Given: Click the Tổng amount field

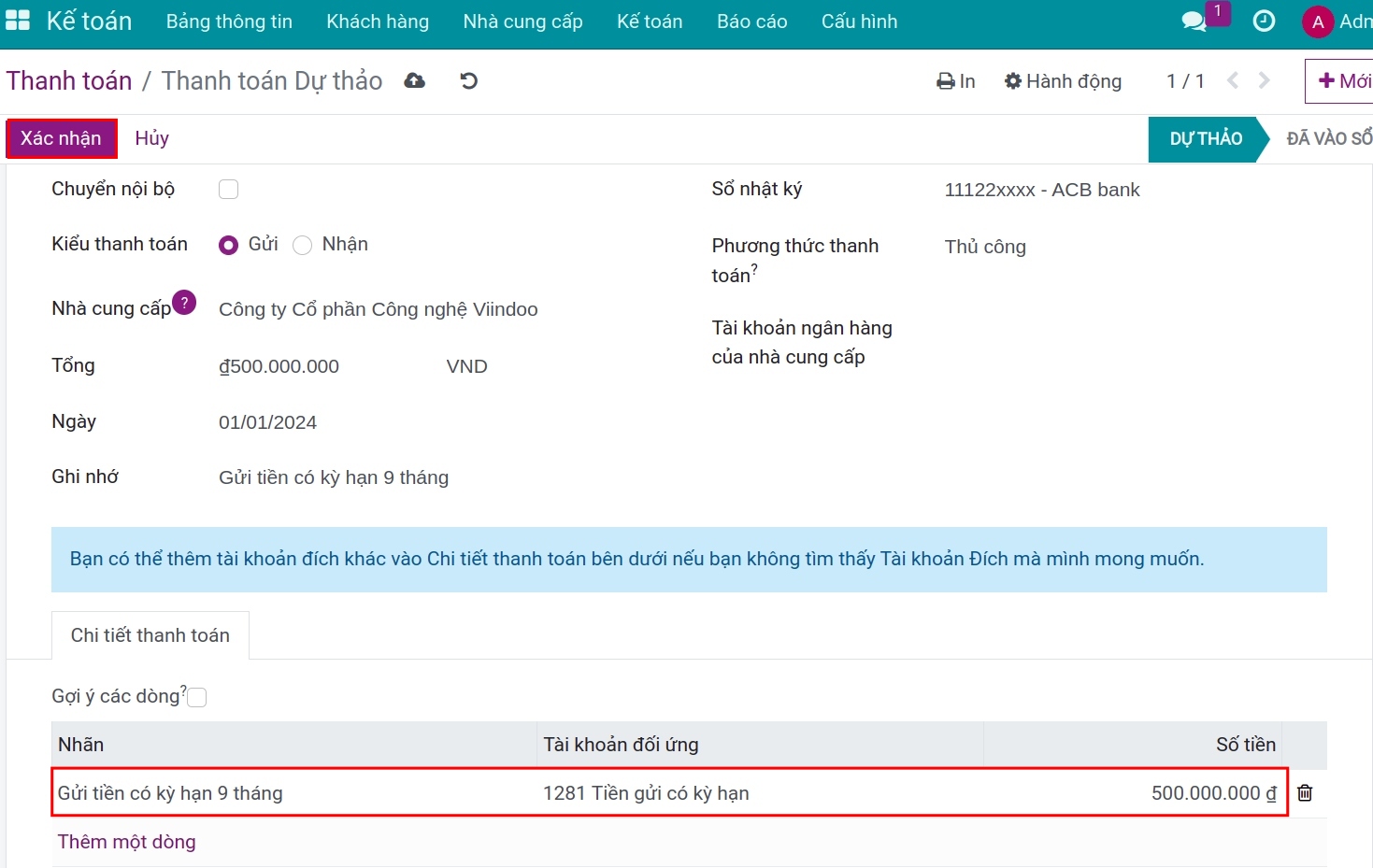Looking at the screenshot, I should click(279, 366).
